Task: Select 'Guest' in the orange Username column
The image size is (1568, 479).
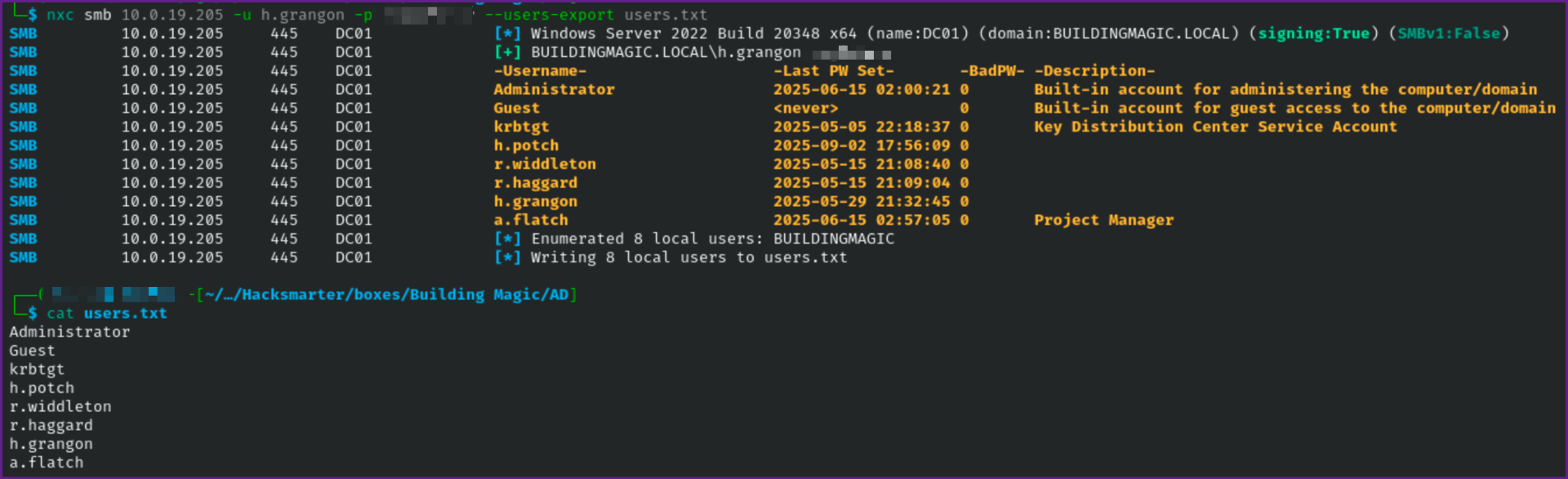Action: (x=516, y=109)
